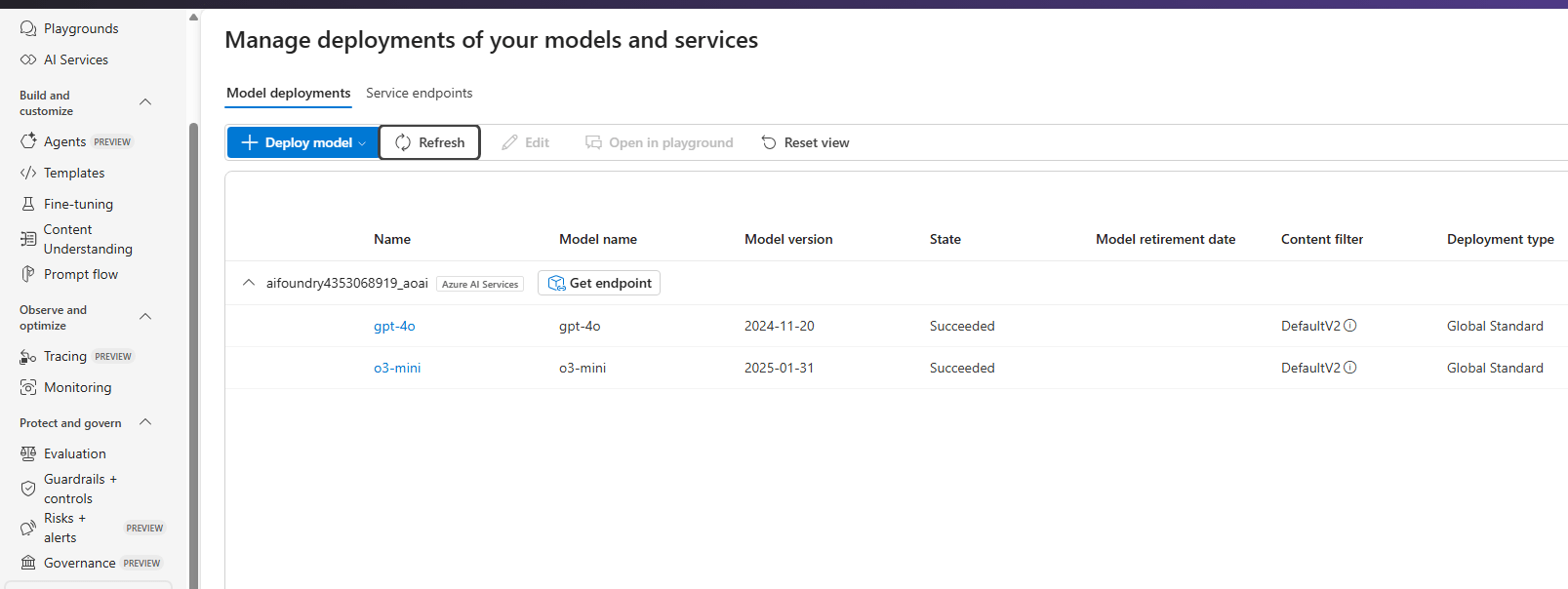Click the Edit pencil icon
Viewport: 1568px width, 589px height.
tap(509, 142)
